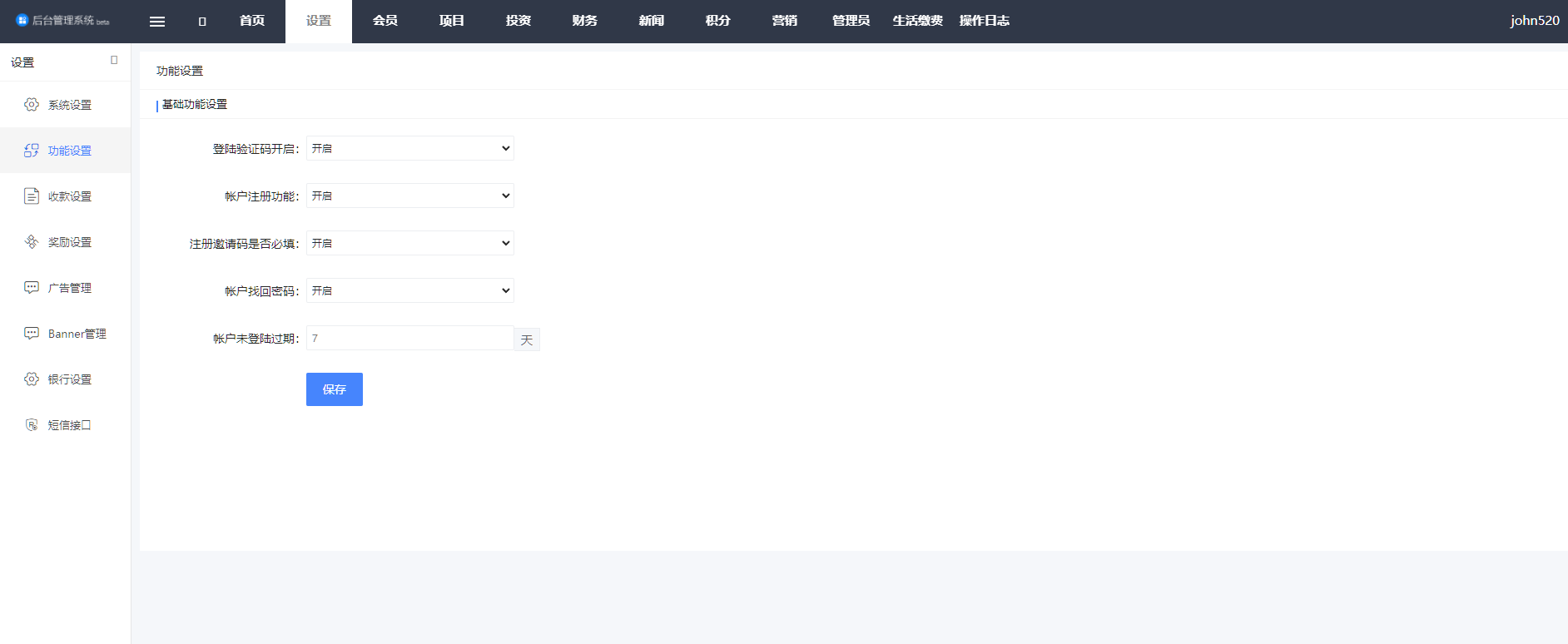Open the 帐户注册功能 dropdown
Image resolution: width=1568 pixels, height=644 pixels.
click(x=409, y=196)
